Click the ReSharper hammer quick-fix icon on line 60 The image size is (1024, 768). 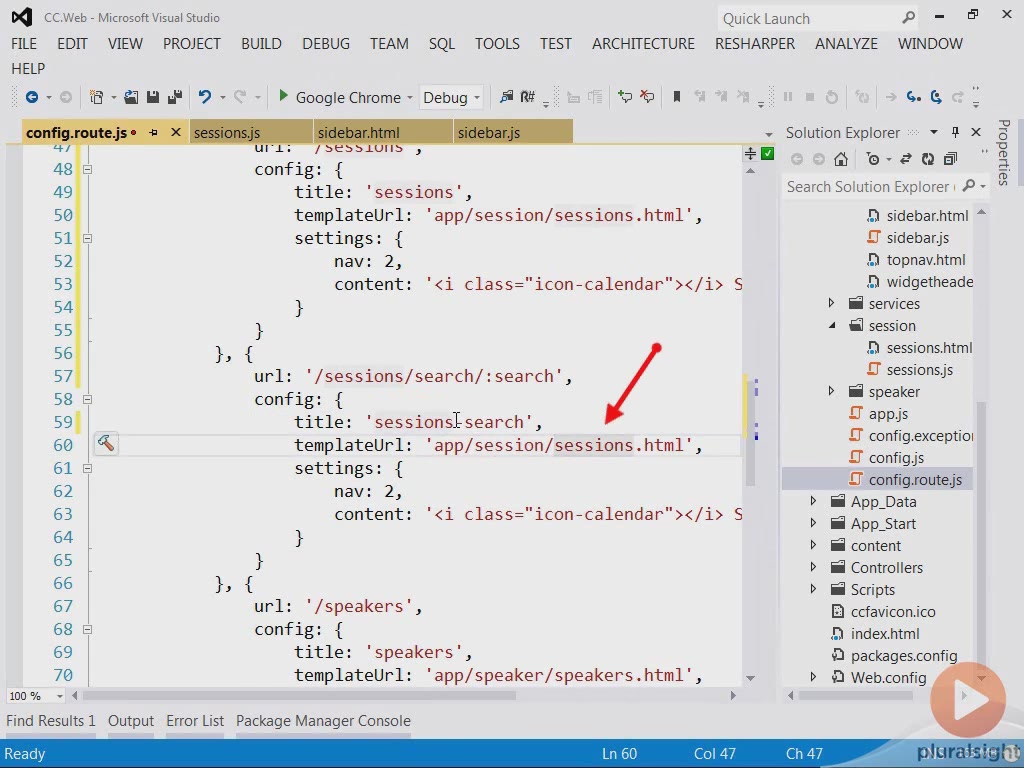[x=106, y=443]
